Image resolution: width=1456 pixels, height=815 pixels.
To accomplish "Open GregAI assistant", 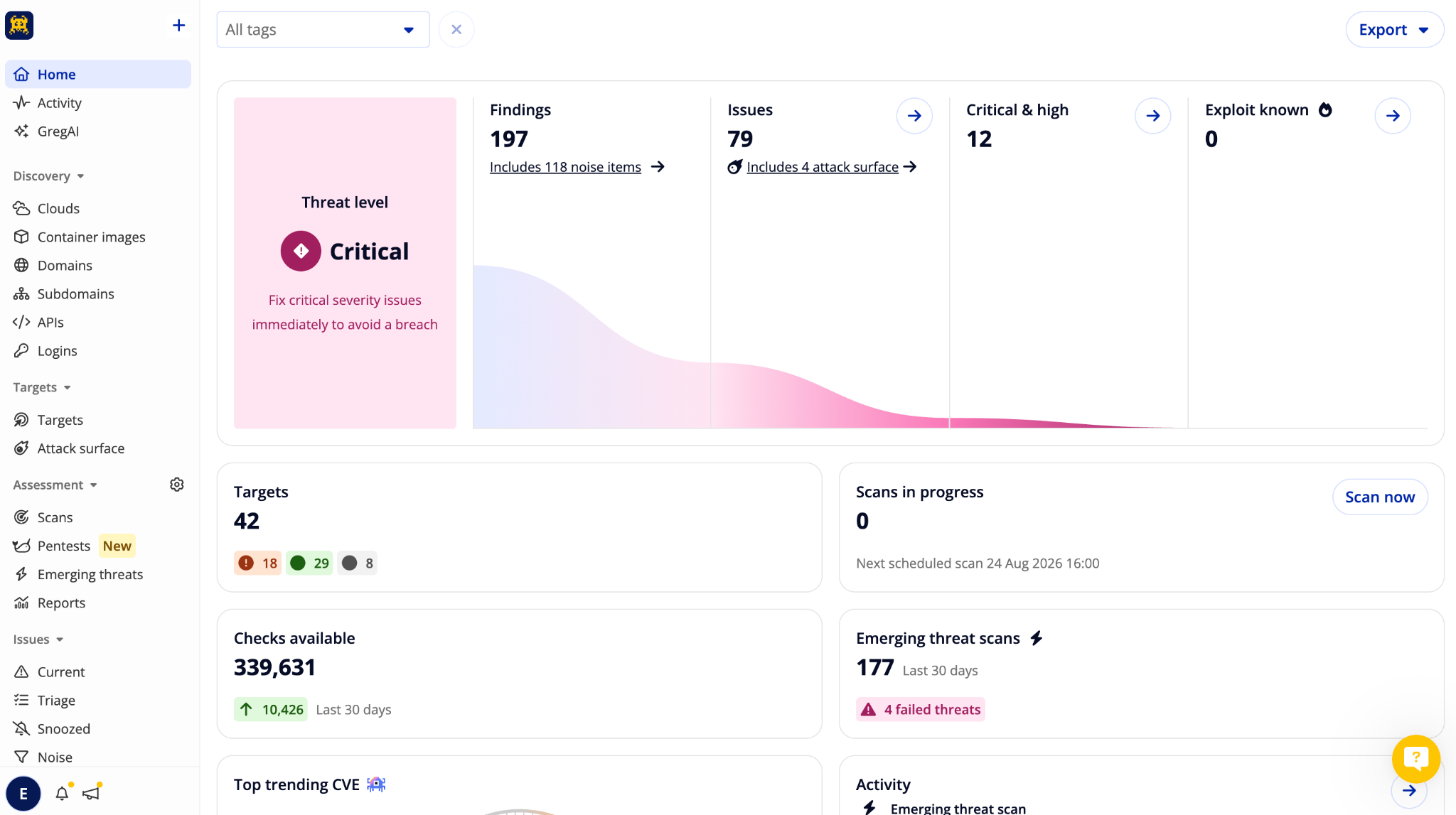I will pyautogui.click(x=58, y=131).
